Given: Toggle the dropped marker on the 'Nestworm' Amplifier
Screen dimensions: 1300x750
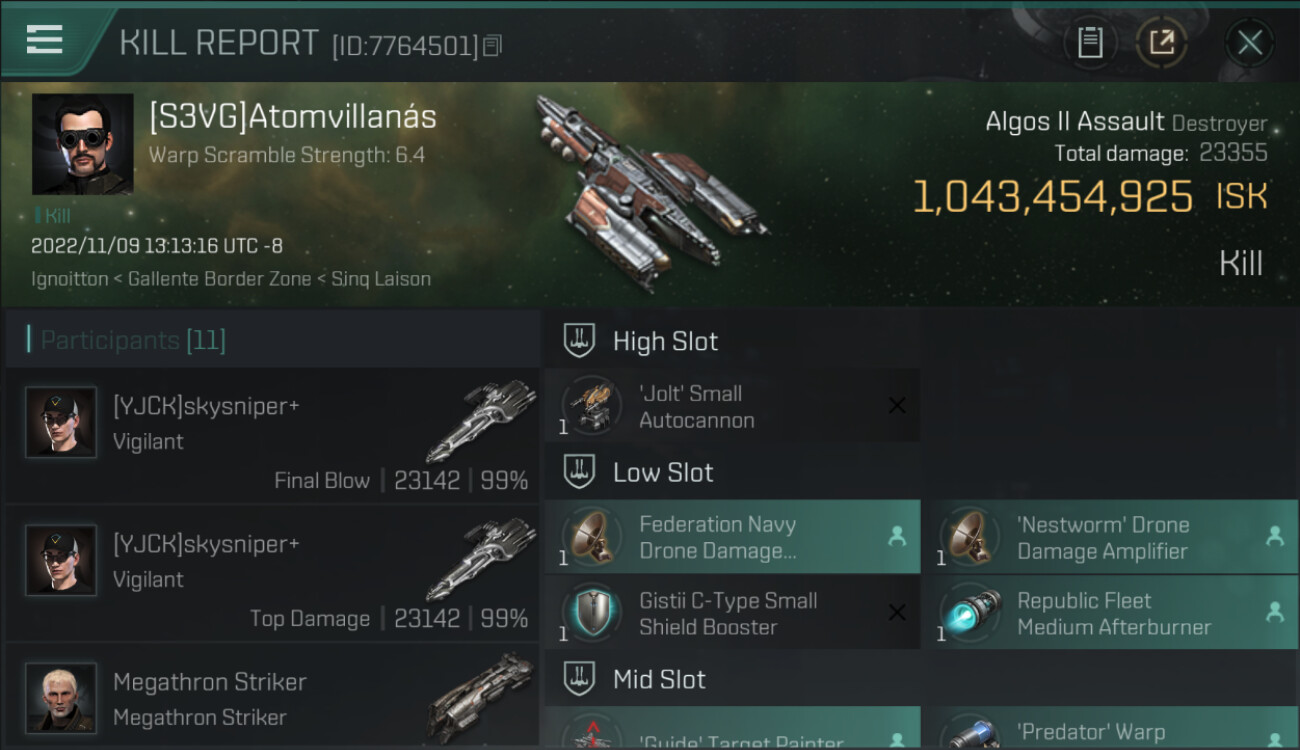Looking at the screenshot, I should point(1275,537).
